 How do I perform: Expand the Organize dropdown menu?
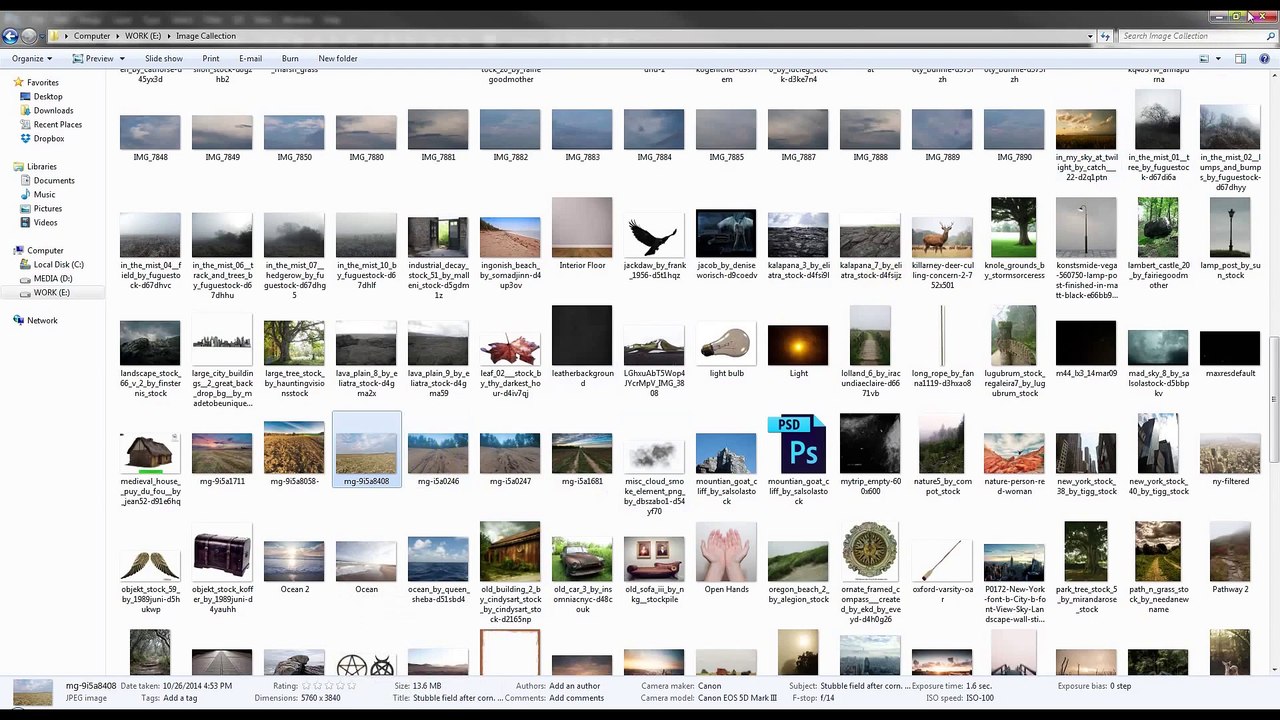[x=31, y=59]
